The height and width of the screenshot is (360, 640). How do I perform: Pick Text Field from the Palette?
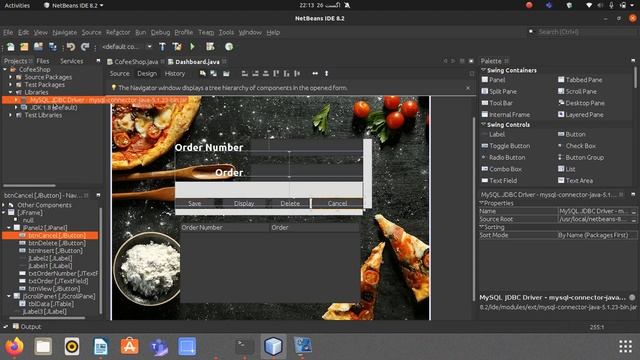click(499, 180)
